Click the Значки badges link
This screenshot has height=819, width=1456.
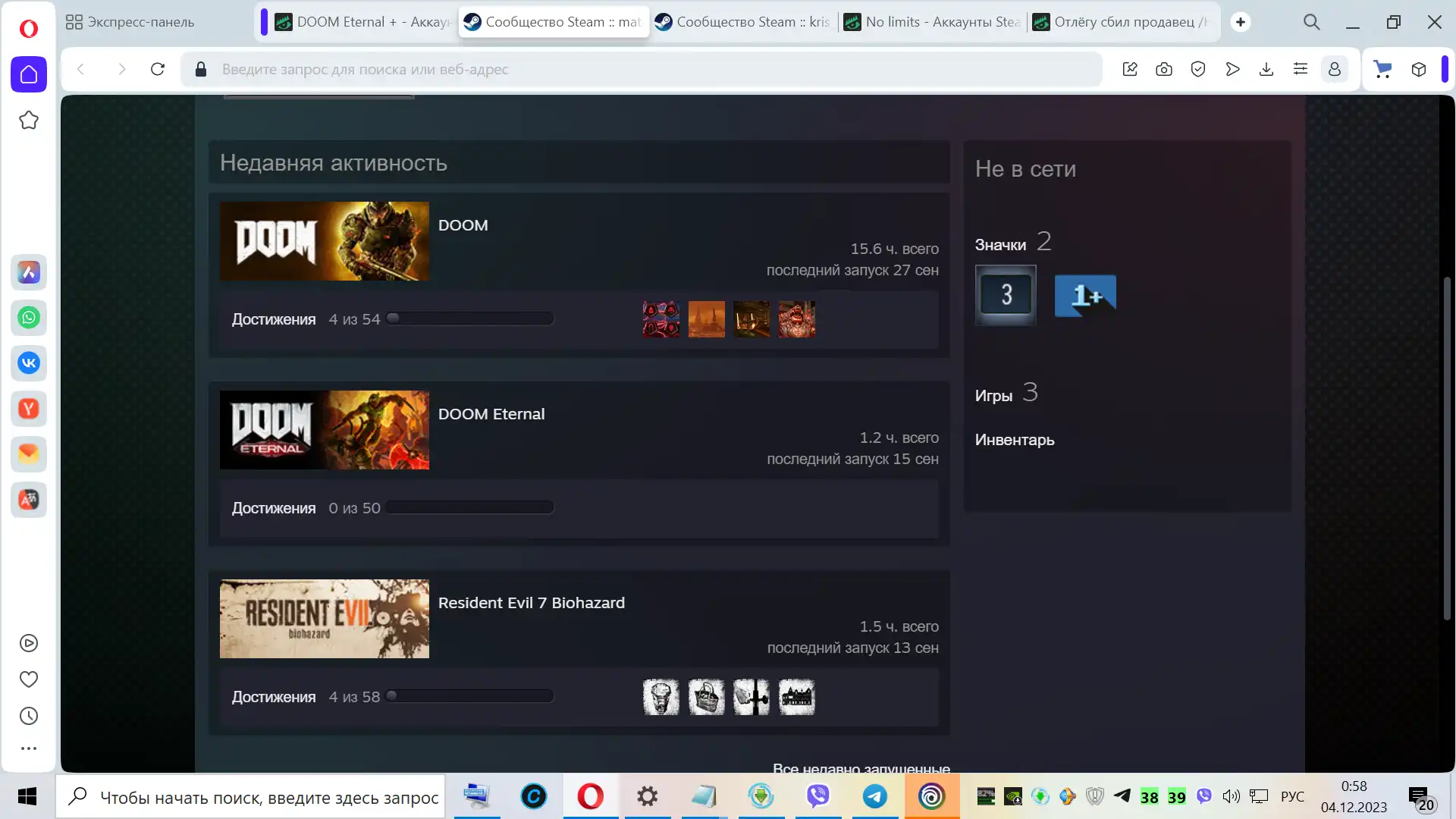pos(999,245)
